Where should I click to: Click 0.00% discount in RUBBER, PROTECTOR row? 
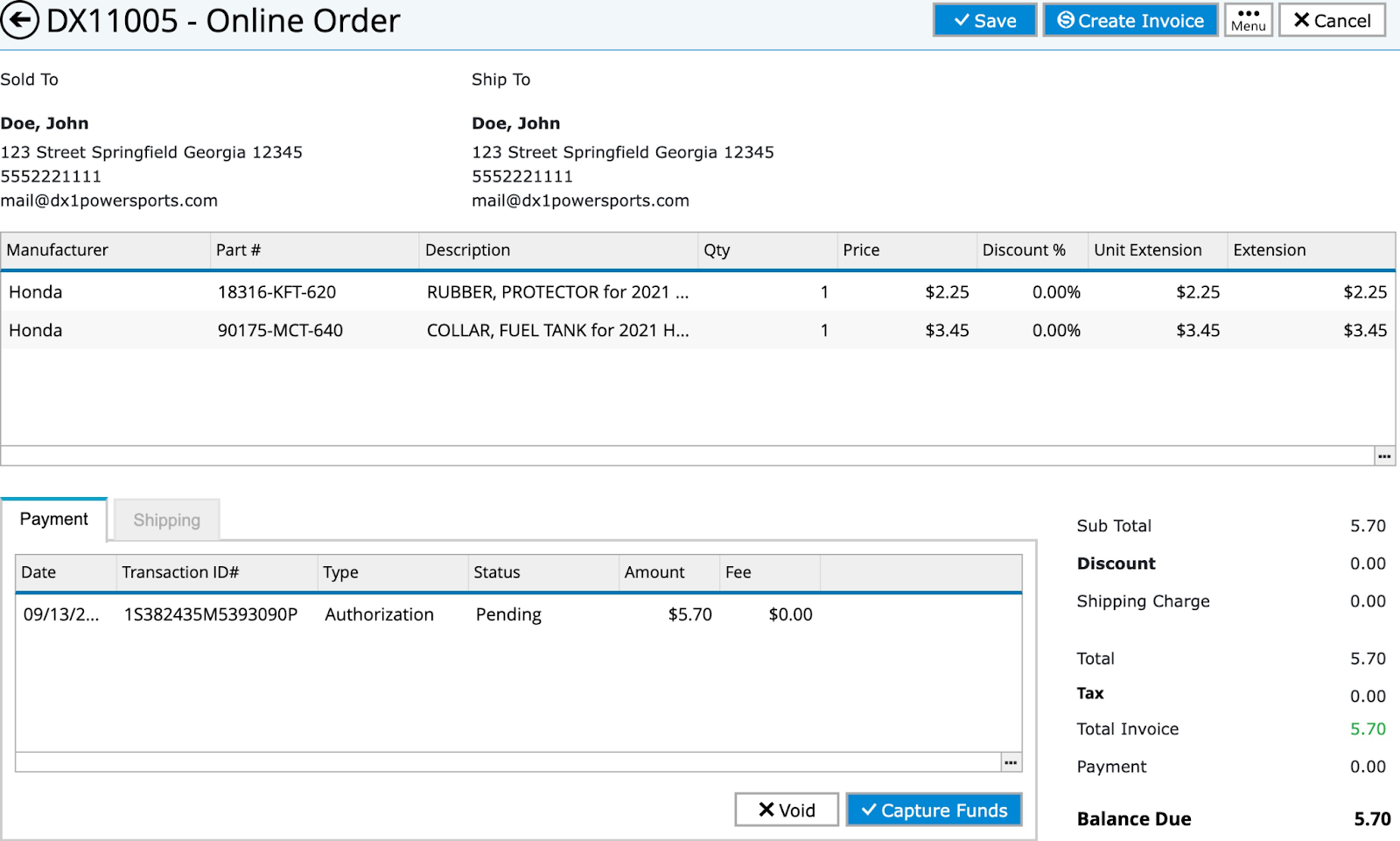[x=1056, y=292]
